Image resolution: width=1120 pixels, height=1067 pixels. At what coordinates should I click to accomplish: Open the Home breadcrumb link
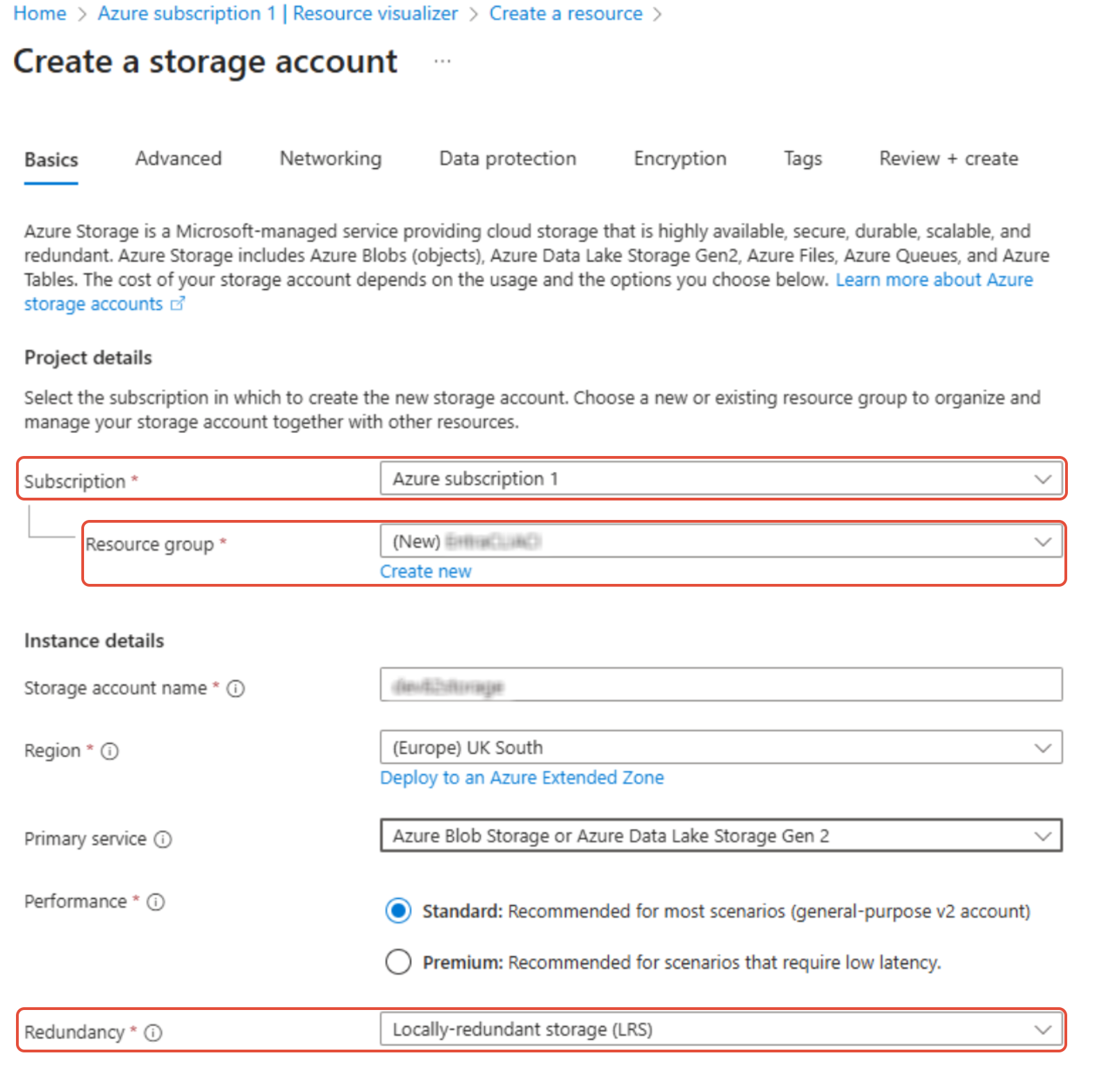(40, 13)
